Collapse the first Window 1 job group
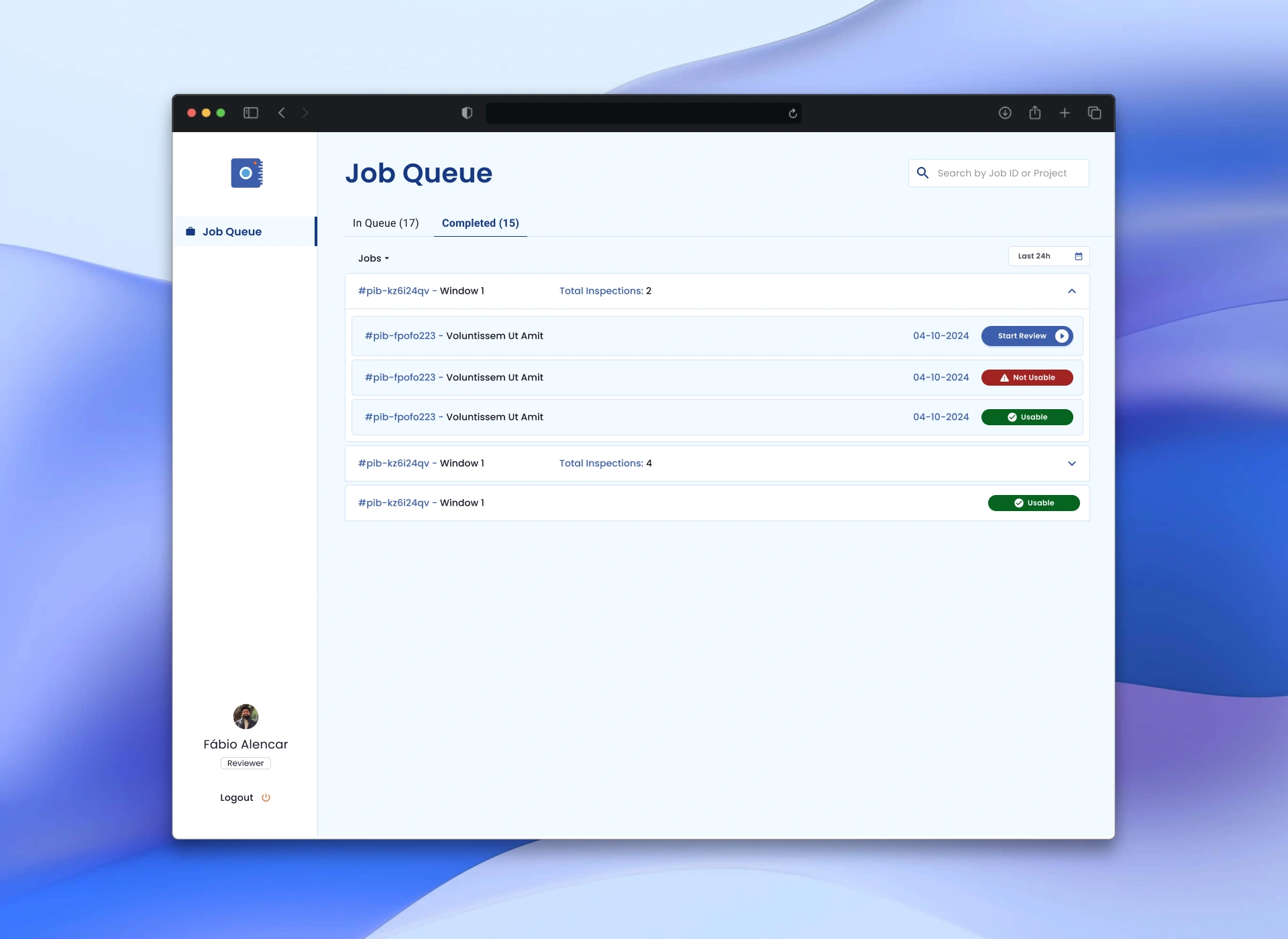1288x939 pixels. pyautogui.click(x=1071, y=291)
